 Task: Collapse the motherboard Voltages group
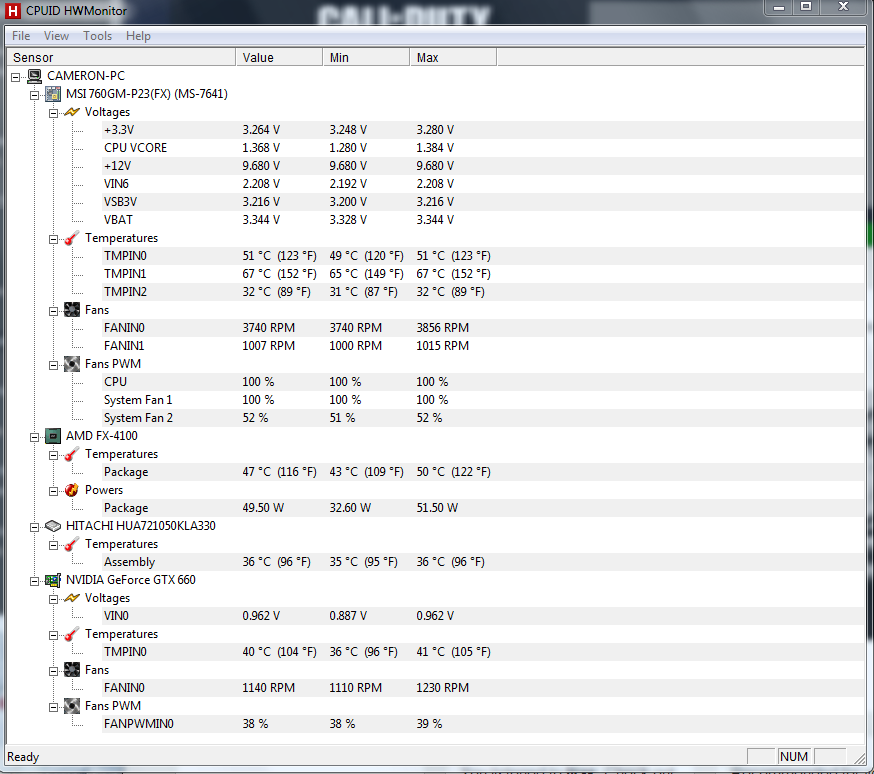pyautogui.click(x=54, y=113)
